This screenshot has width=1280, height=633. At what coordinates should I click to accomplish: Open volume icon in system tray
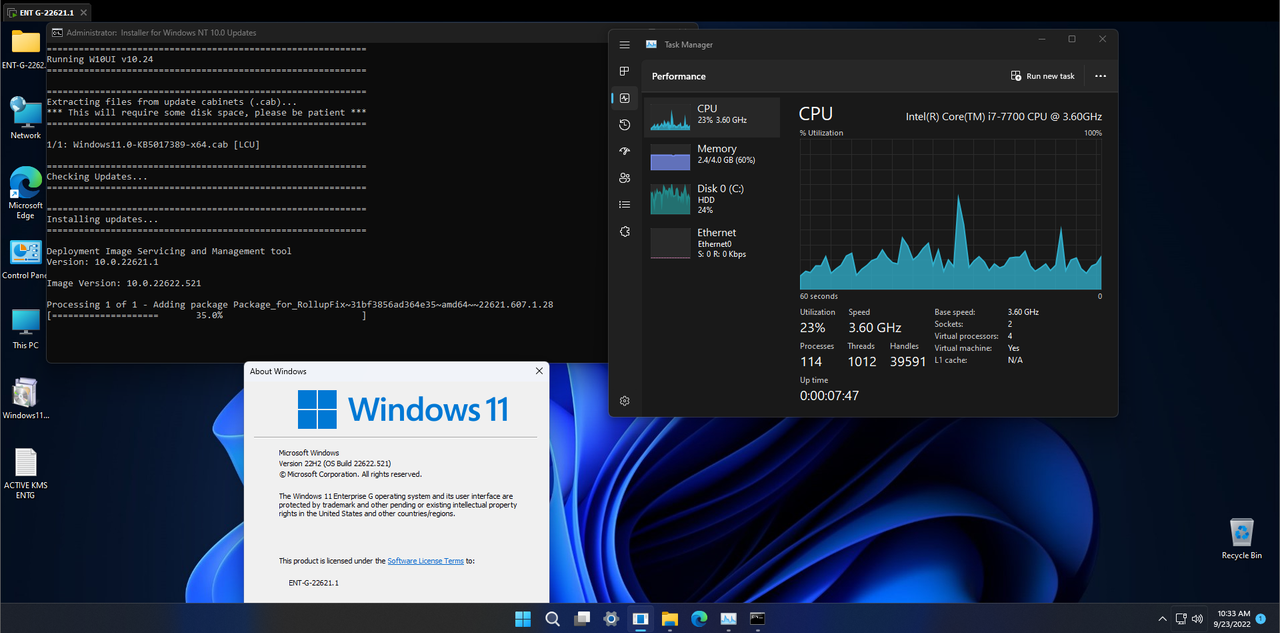tap(1196, 618)
